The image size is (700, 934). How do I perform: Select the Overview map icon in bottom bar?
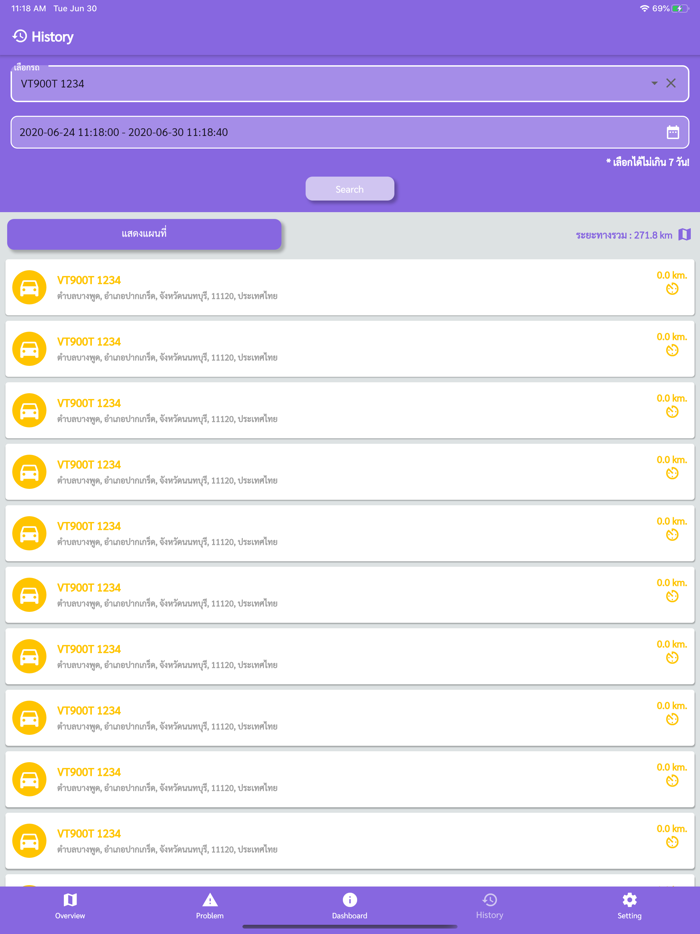pyautogui.click(x=70, y=898)
